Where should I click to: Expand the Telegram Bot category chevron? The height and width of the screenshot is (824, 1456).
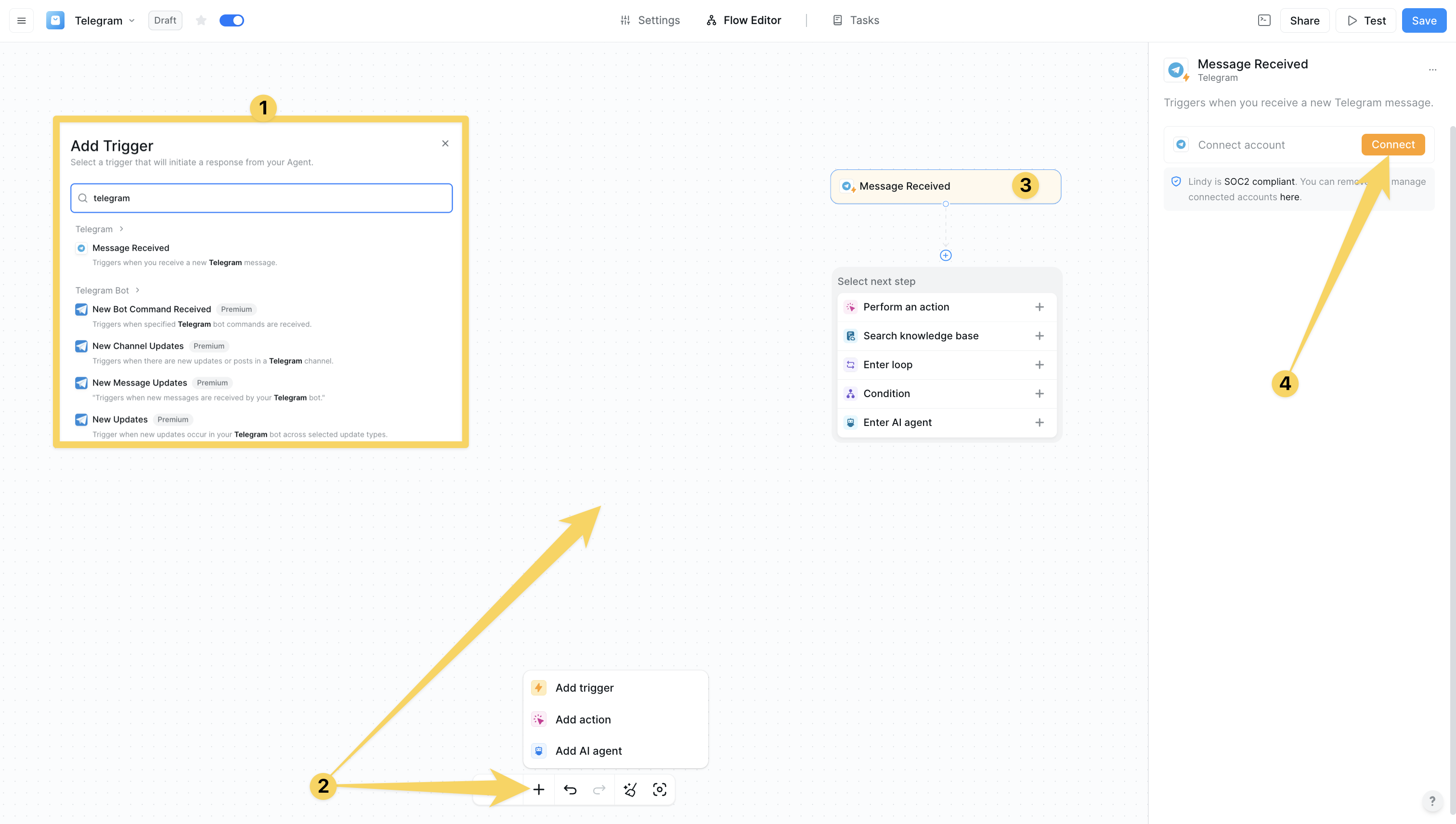[x=137, y=290]
